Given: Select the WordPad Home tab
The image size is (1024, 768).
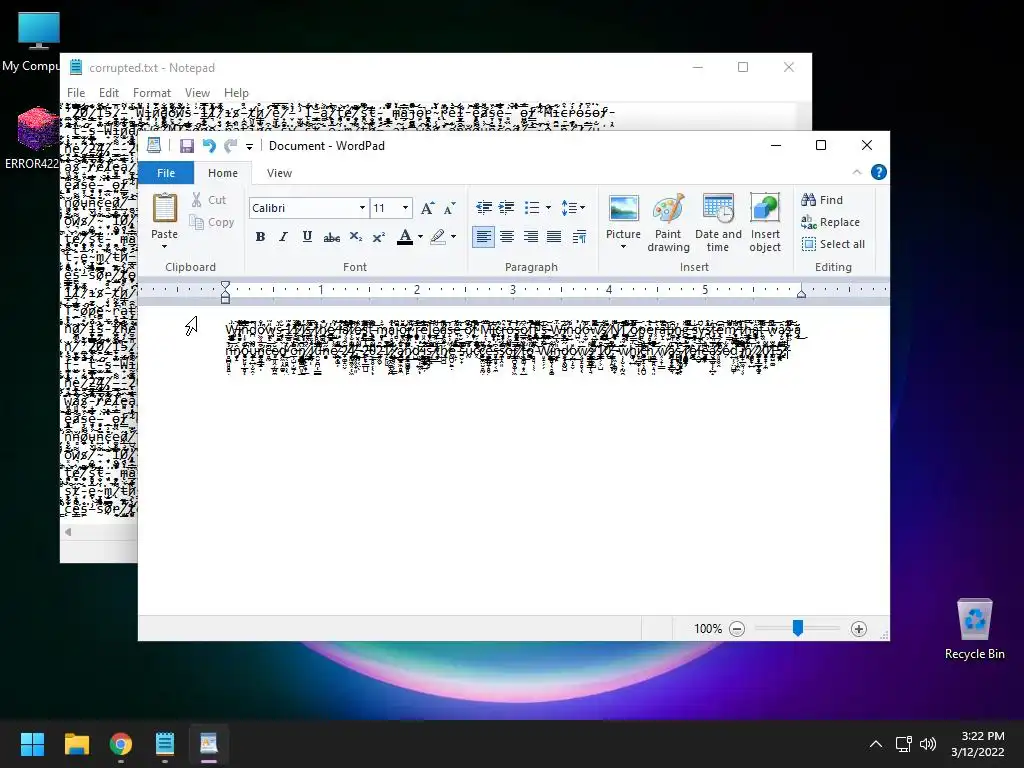Looking at the screenshot, I should pyautogui.click(x=223, y=173).
